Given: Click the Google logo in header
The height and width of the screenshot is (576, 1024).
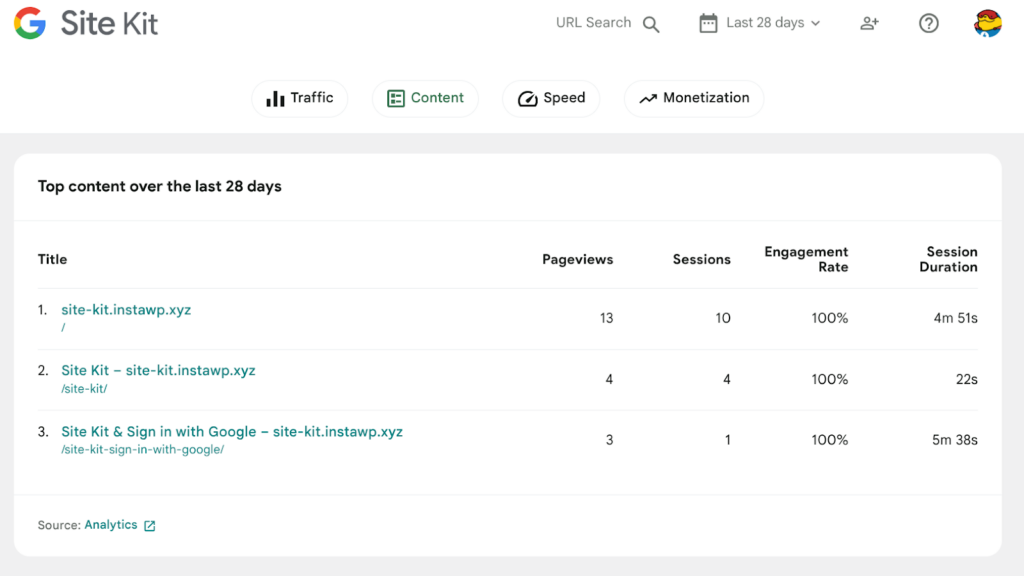Looking at the screenshot, I should pos(30,23).
